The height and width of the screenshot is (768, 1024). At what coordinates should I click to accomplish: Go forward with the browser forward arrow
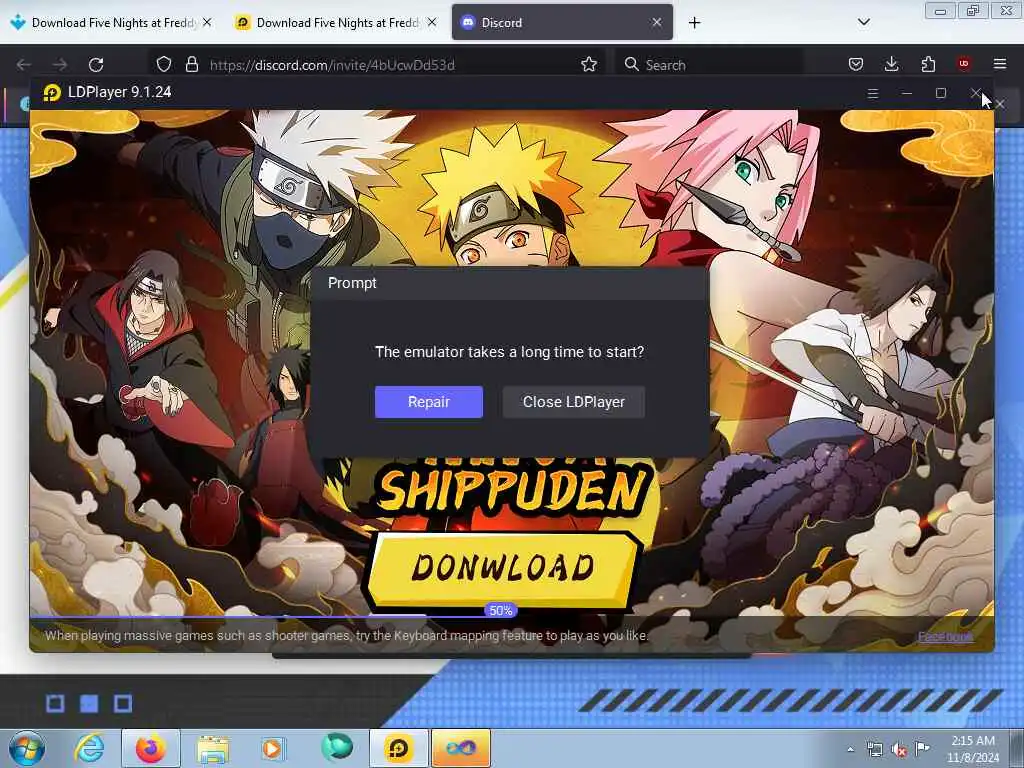point(60,64)
